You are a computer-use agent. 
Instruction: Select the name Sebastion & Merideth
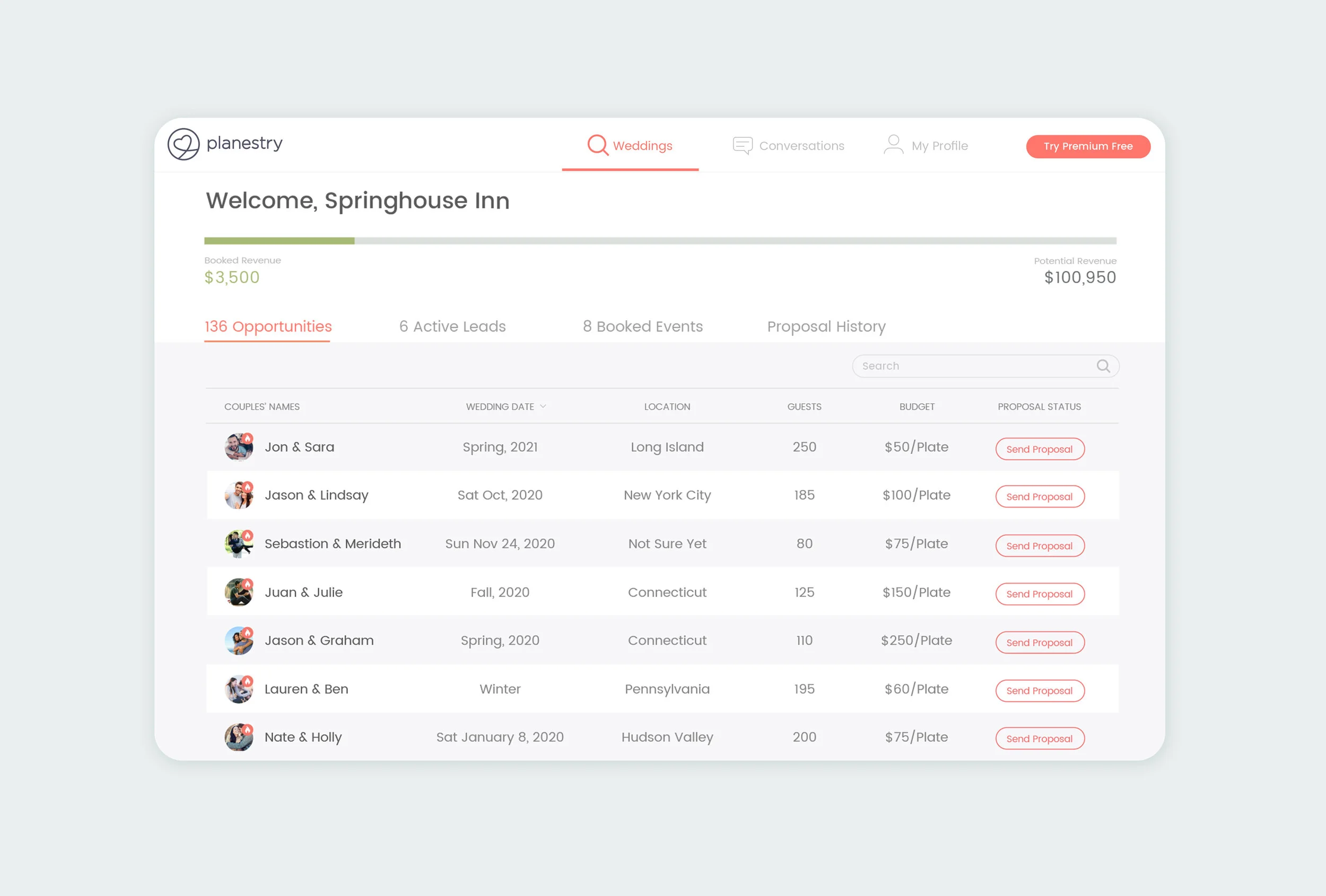tap(333, 543)
